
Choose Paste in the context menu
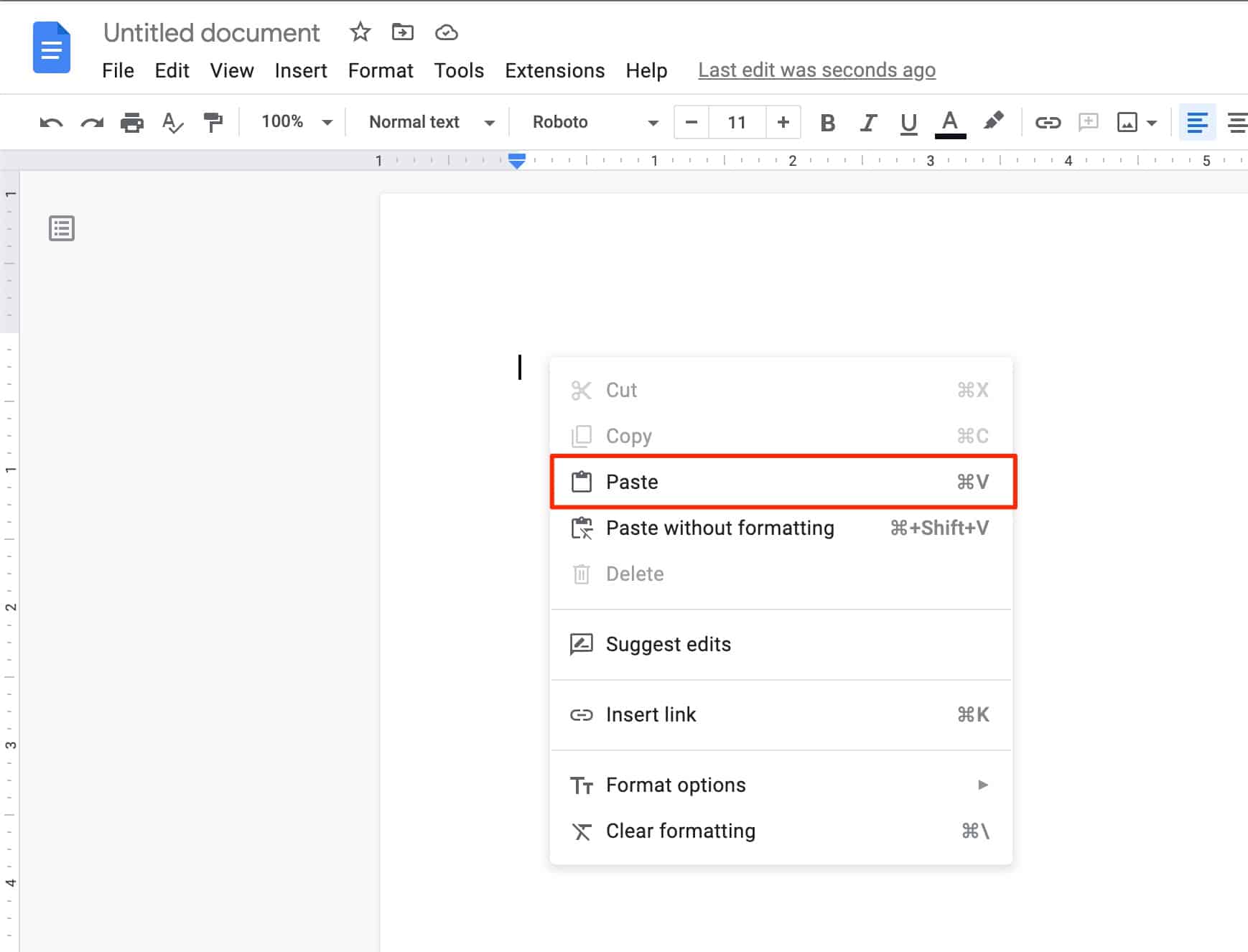(781, 482)
